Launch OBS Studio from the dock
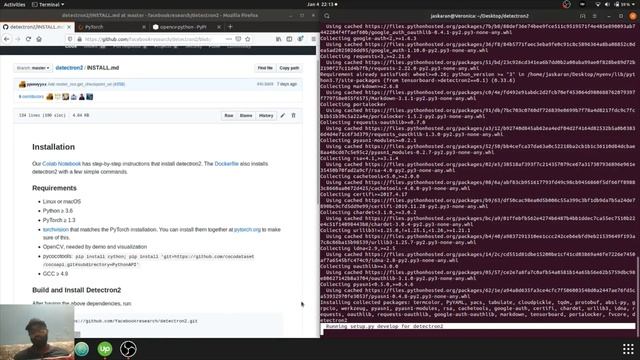Viewport: 640px width, 360px height. pyautogui.click(x=128, y=349)
